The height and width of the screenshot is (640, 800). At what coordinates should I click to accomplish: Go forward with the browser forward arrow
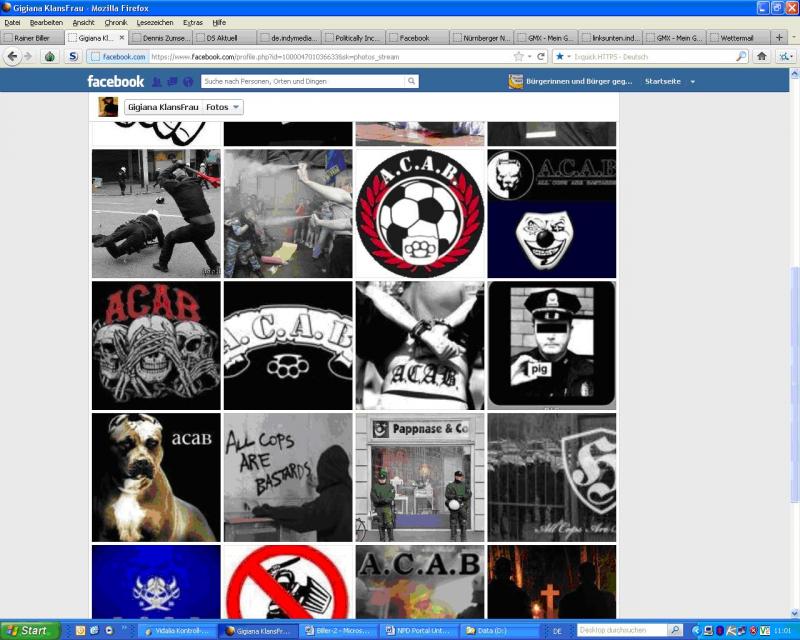[x=28, y=56]
